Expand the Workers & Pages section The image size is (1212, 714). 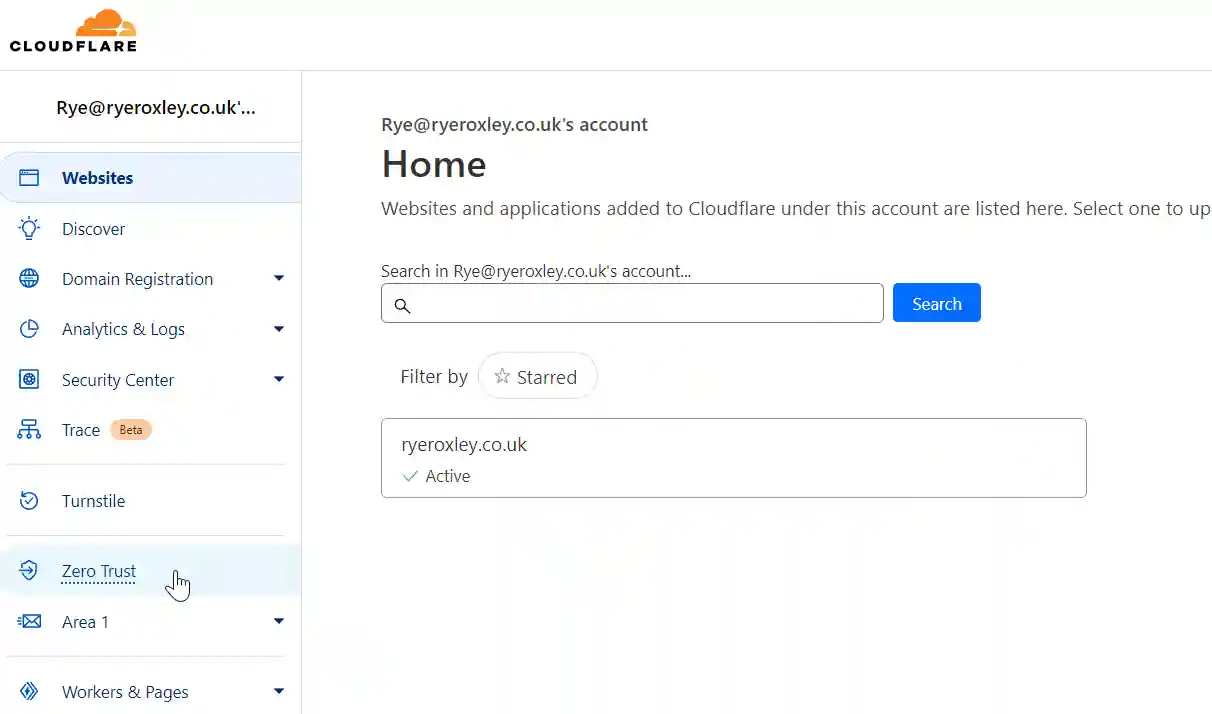[x=278, y=690]
